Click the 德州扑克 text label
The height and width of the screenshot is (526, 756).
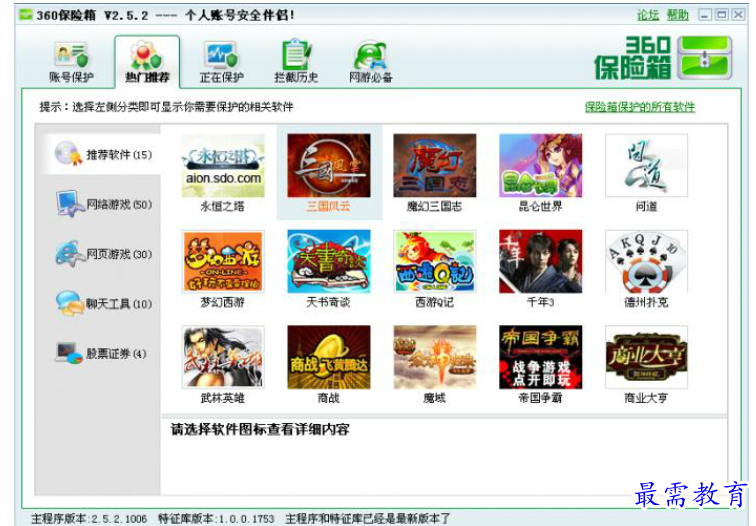(646, 302)
